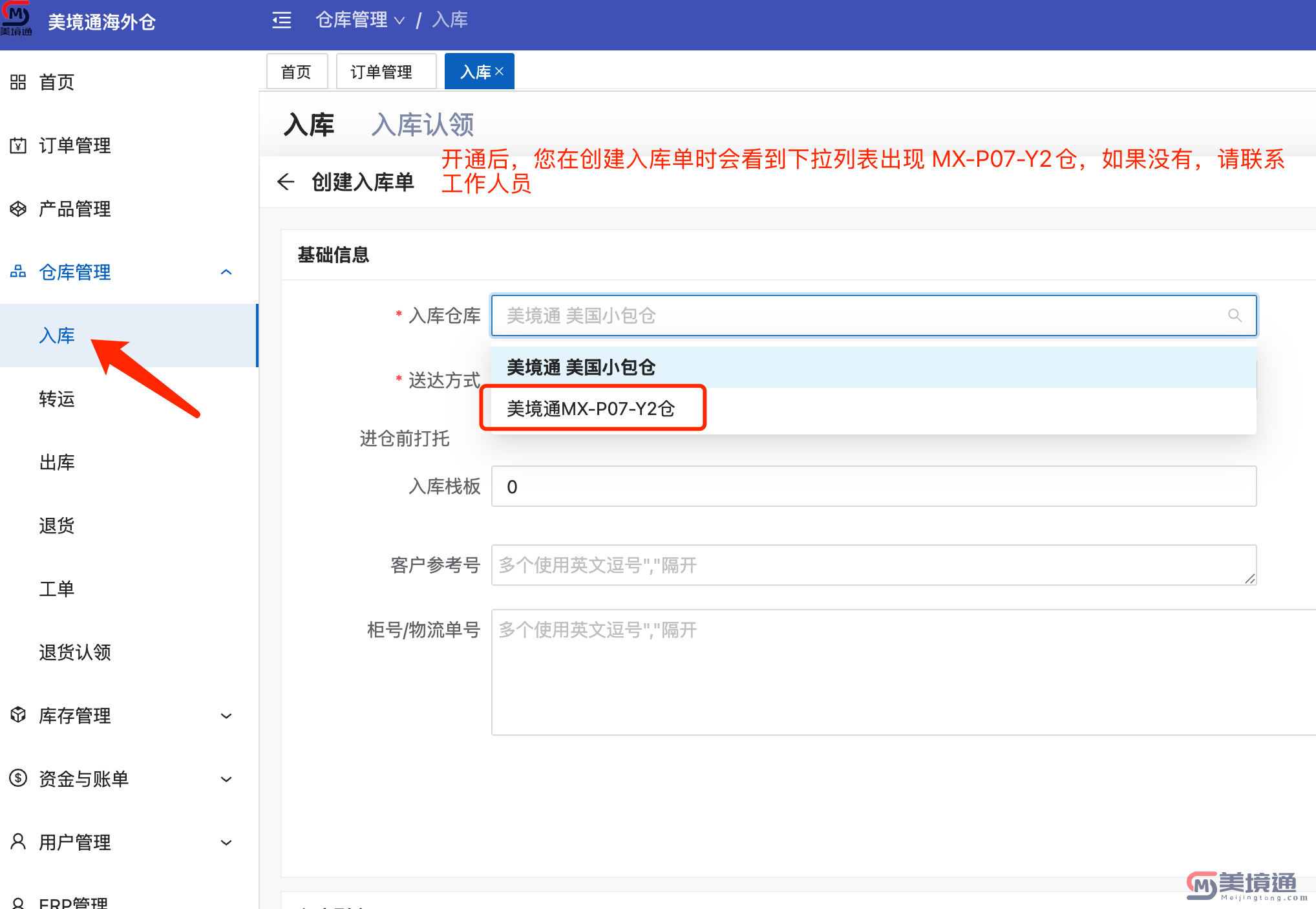The image size is (1316, 909).
Task: Expand the 资金与账单 sidebar section chevron
Action: pyautogui.click(x=226, y=779)
